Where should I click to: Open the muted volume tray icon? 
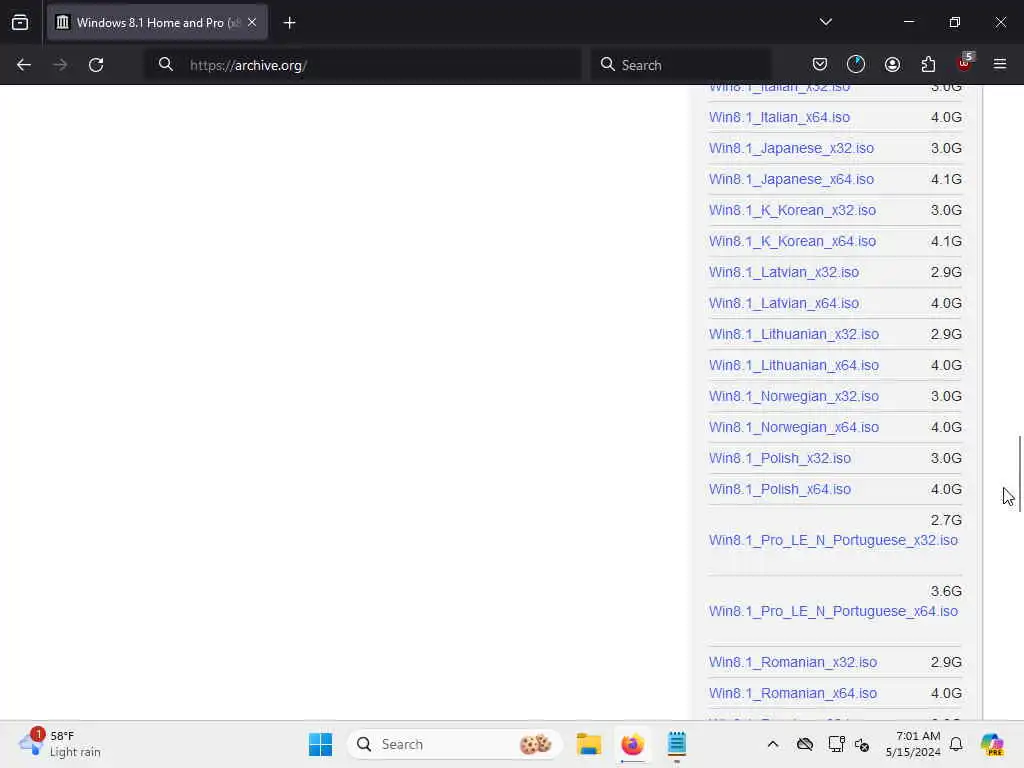862,744
